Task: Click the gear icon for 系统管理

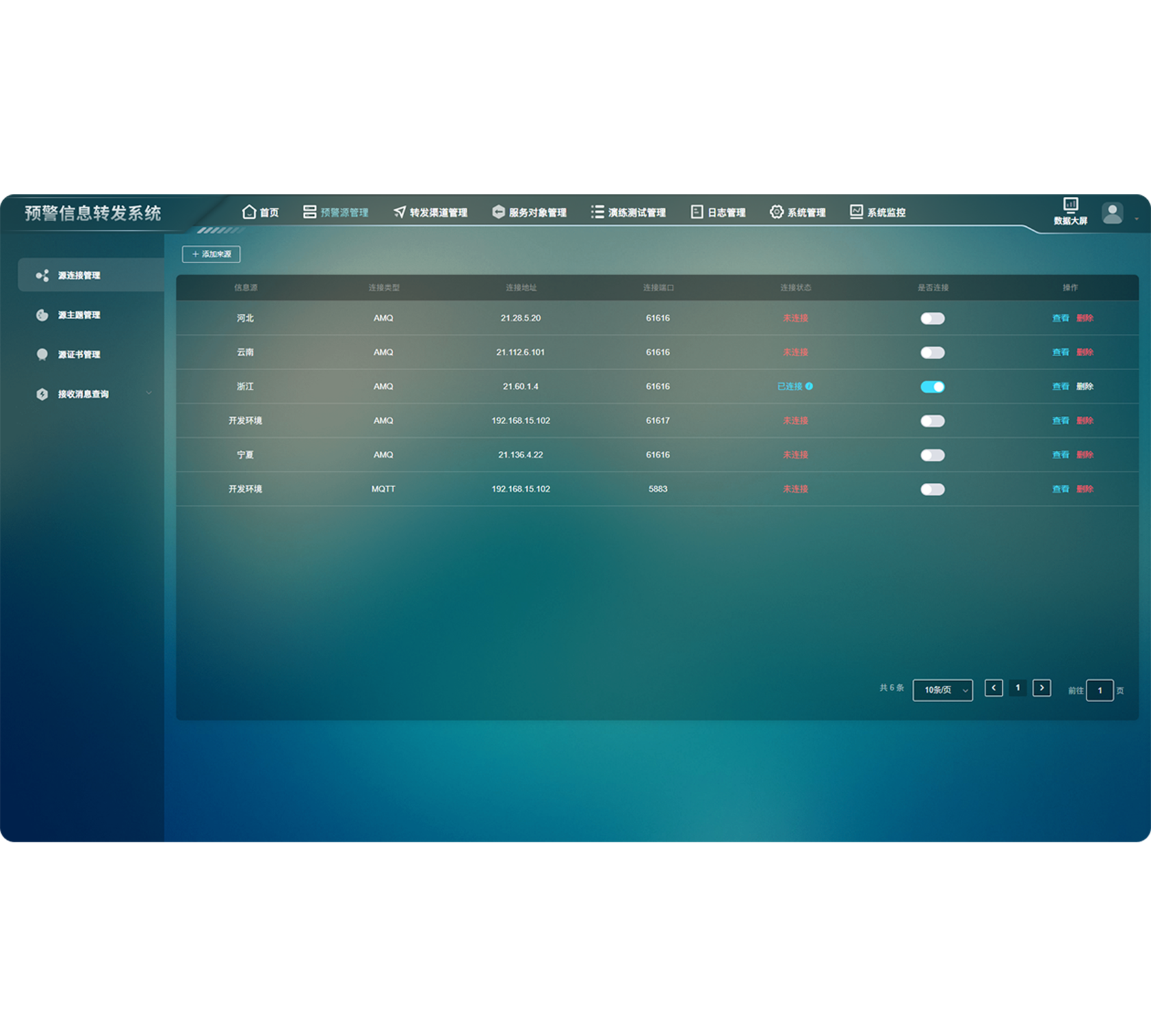Action: [777, 212]
